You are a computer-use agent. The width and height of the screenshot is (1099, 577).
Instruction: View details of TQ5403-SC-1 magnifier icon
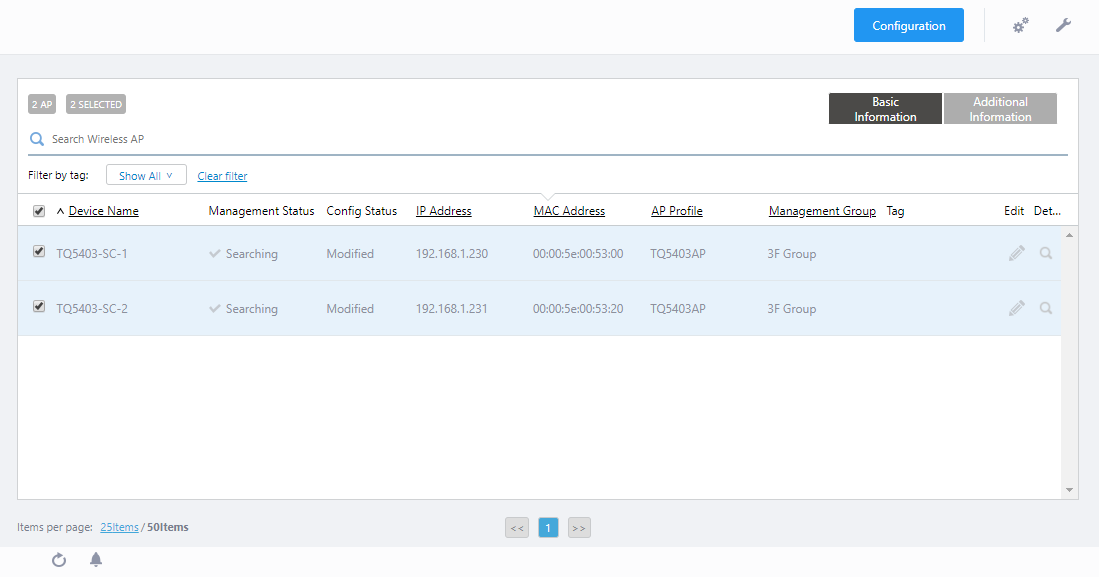[x=1045, y=254]
